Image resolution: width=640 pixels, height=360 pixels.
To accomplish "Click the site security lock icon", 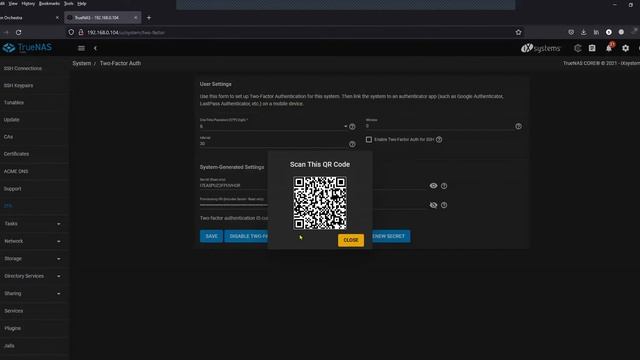I will 81,32.
